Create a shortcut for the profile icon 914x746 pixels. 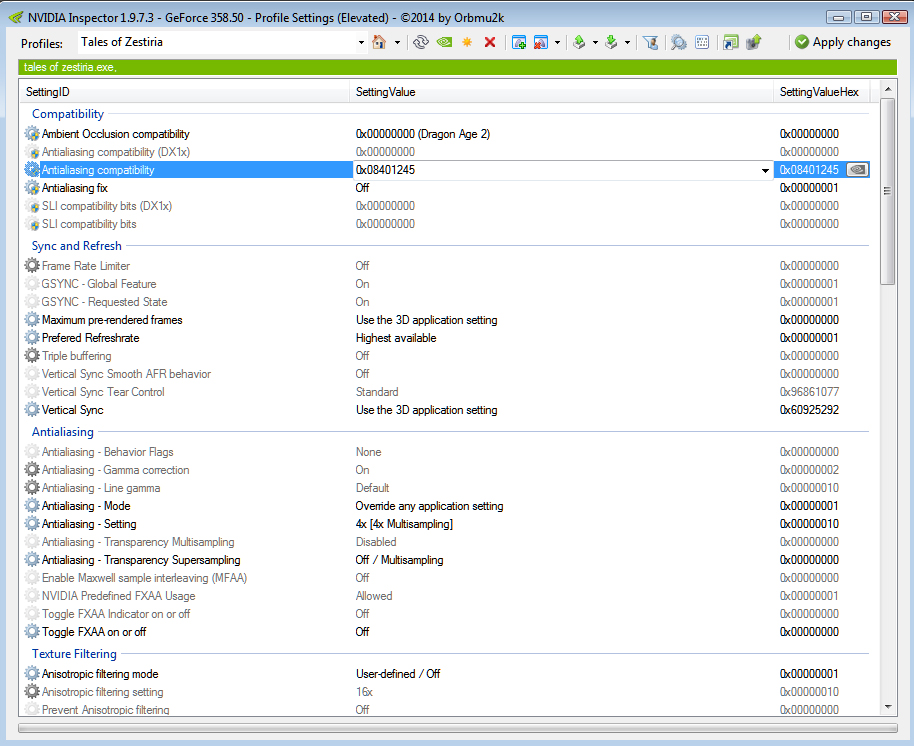point(730,42)
